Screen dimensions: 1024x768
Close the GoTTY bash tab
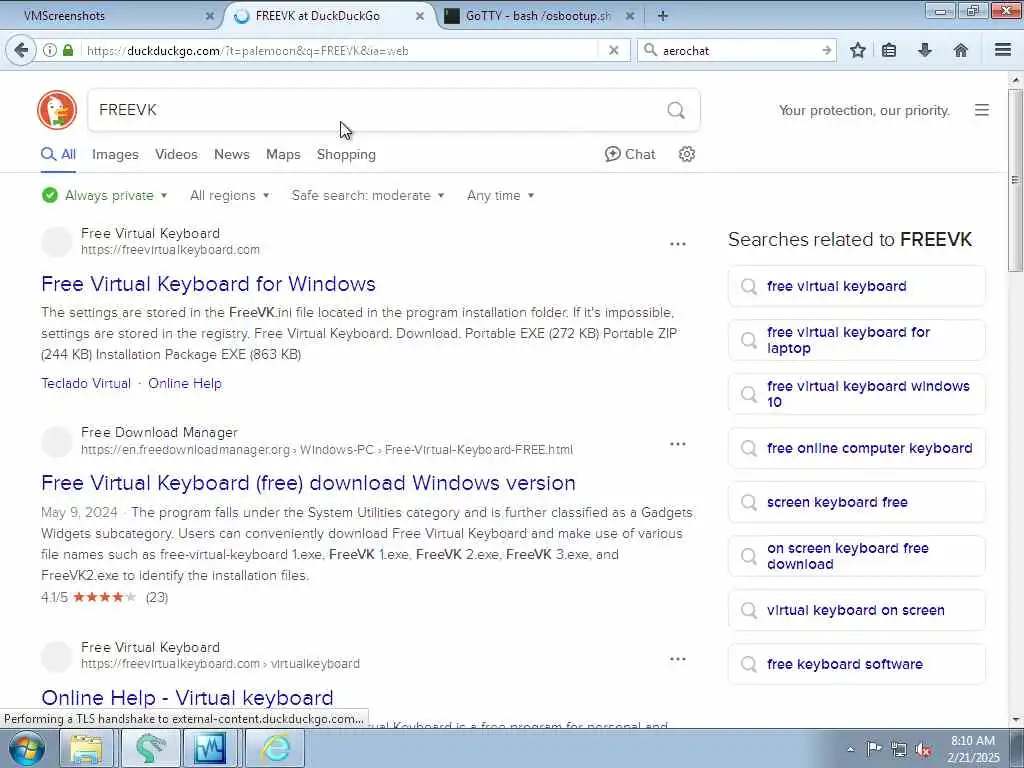[630, 16]
